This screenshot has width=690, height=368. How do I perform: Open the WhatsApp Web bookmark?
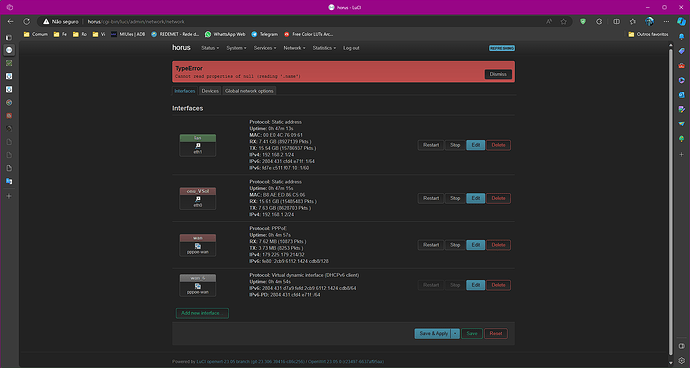(x=225, y=34)
